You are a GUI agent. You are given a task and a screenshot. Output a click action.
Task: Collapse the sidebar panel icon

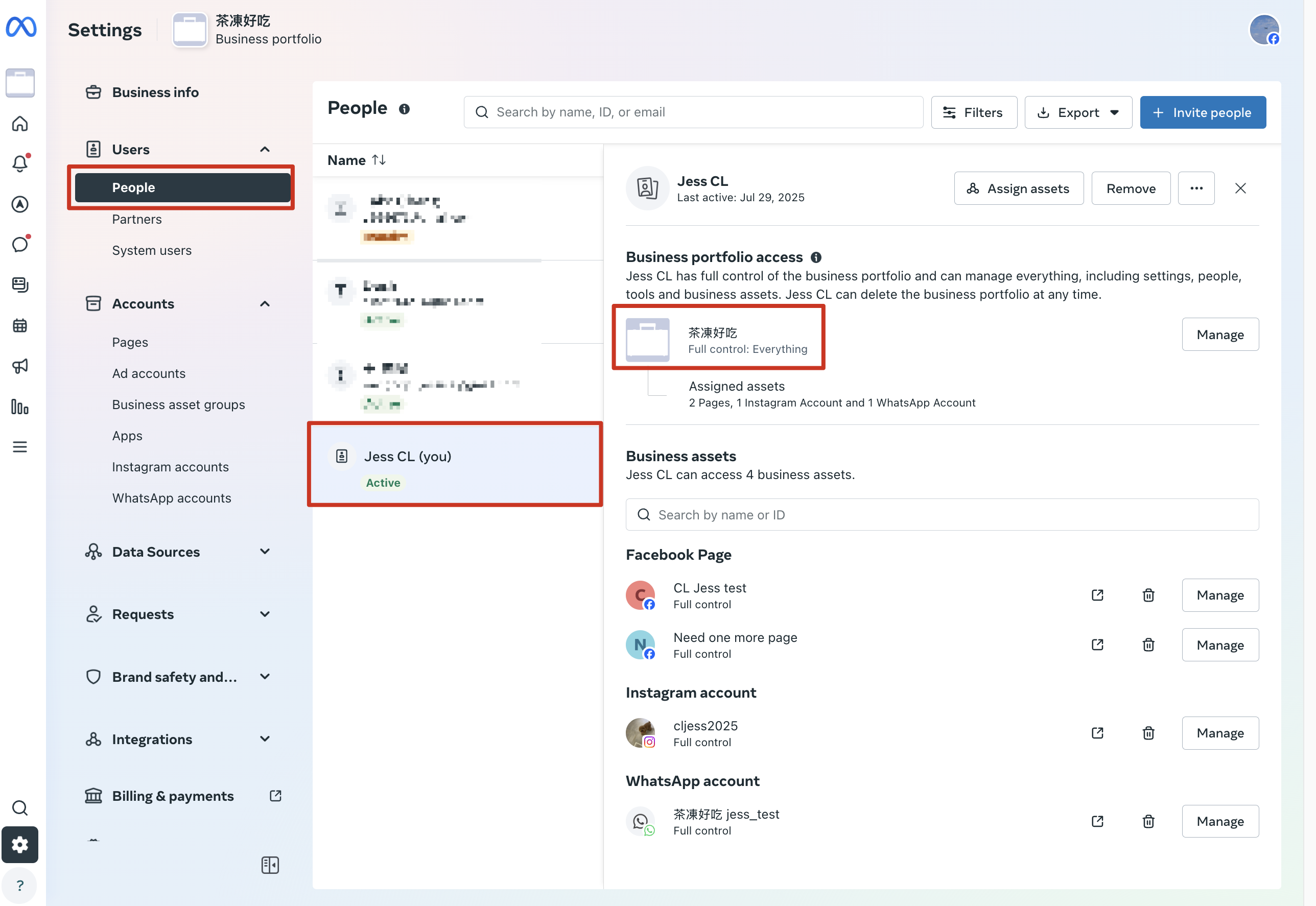point(270,865)
